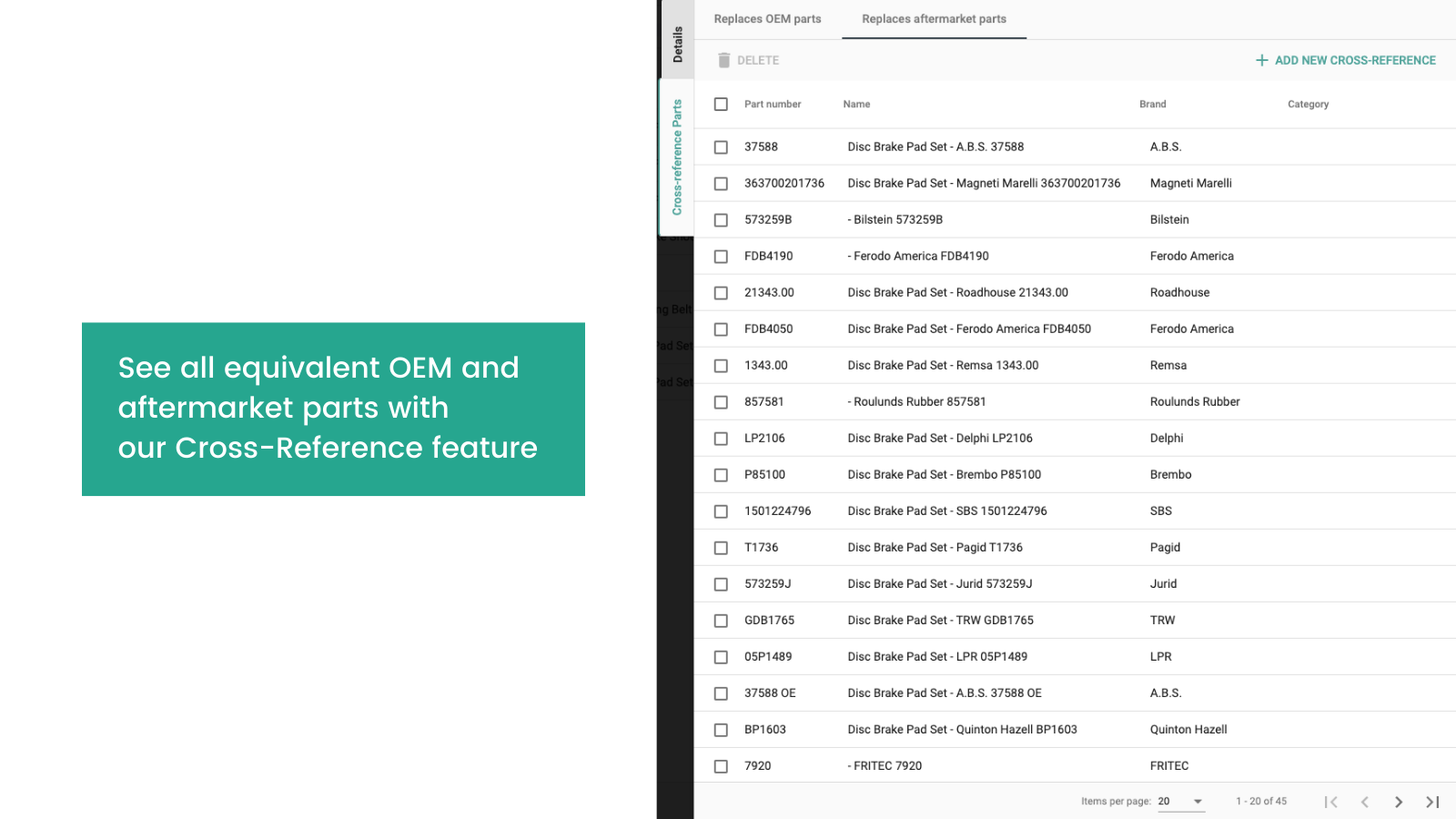Sort by Name column header
This screenshot has height=819, width=1456.
click(856, 104)
